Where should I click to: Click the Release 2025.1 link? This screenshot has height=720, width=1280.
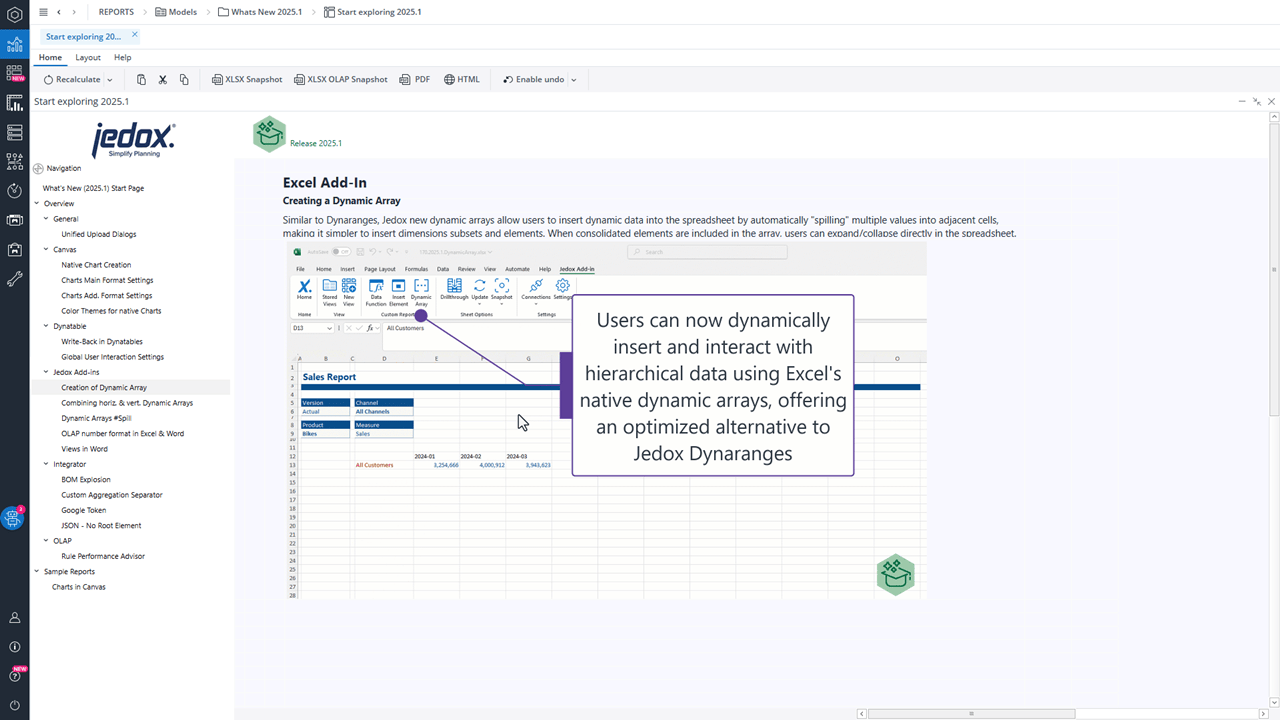coord(316,143)
